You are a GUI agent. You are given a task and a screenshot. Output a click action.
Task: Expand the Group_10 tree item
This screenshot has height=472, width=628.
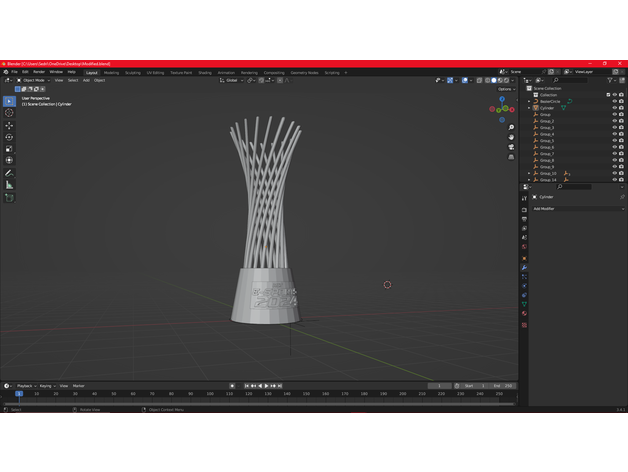(529, 173)
